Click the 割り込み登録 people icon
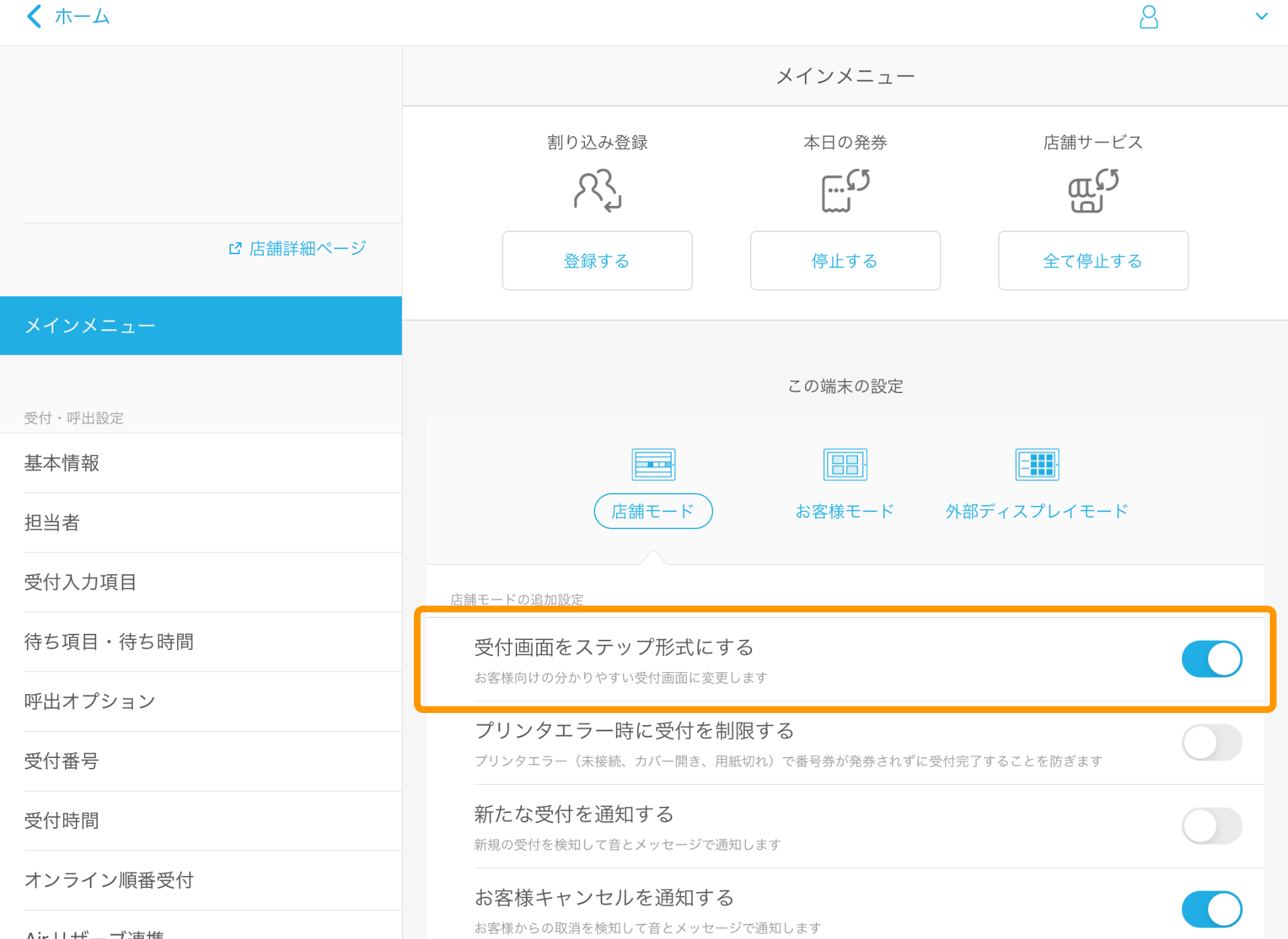1288x939 pixels. click(596, 190)
